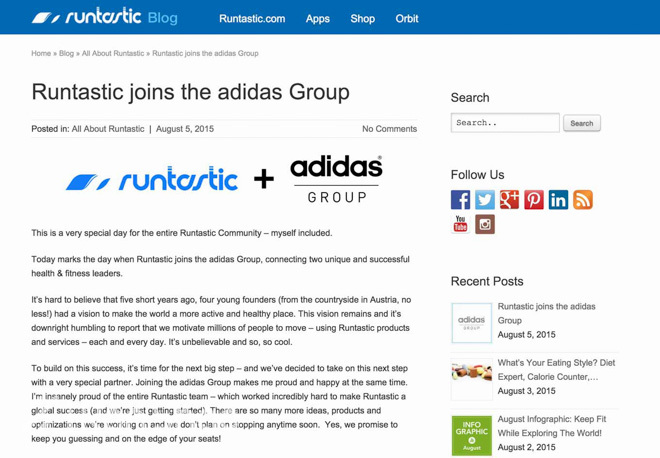Open the Google Plus follow icon
The width and height of the screenshot is (660, 458).
click(x=509, y=200)
